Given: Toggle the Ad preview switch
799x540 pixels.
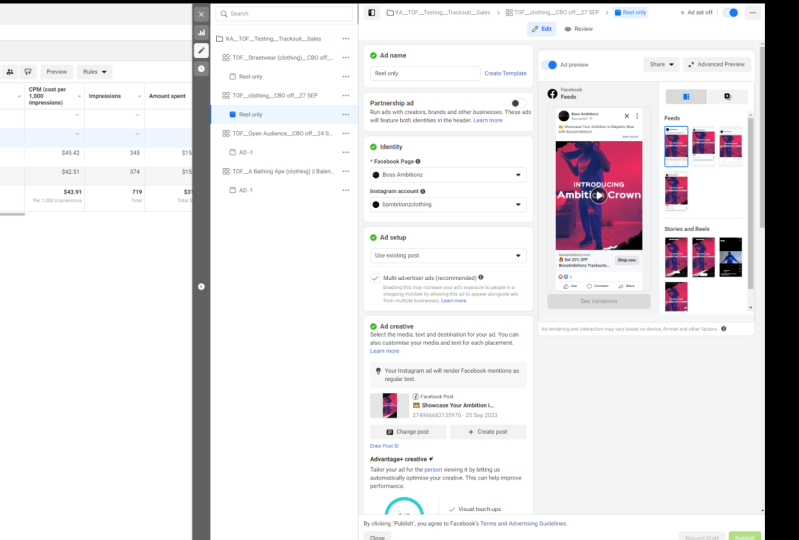Looking at the screenshot, I should [x=549, y=65].
